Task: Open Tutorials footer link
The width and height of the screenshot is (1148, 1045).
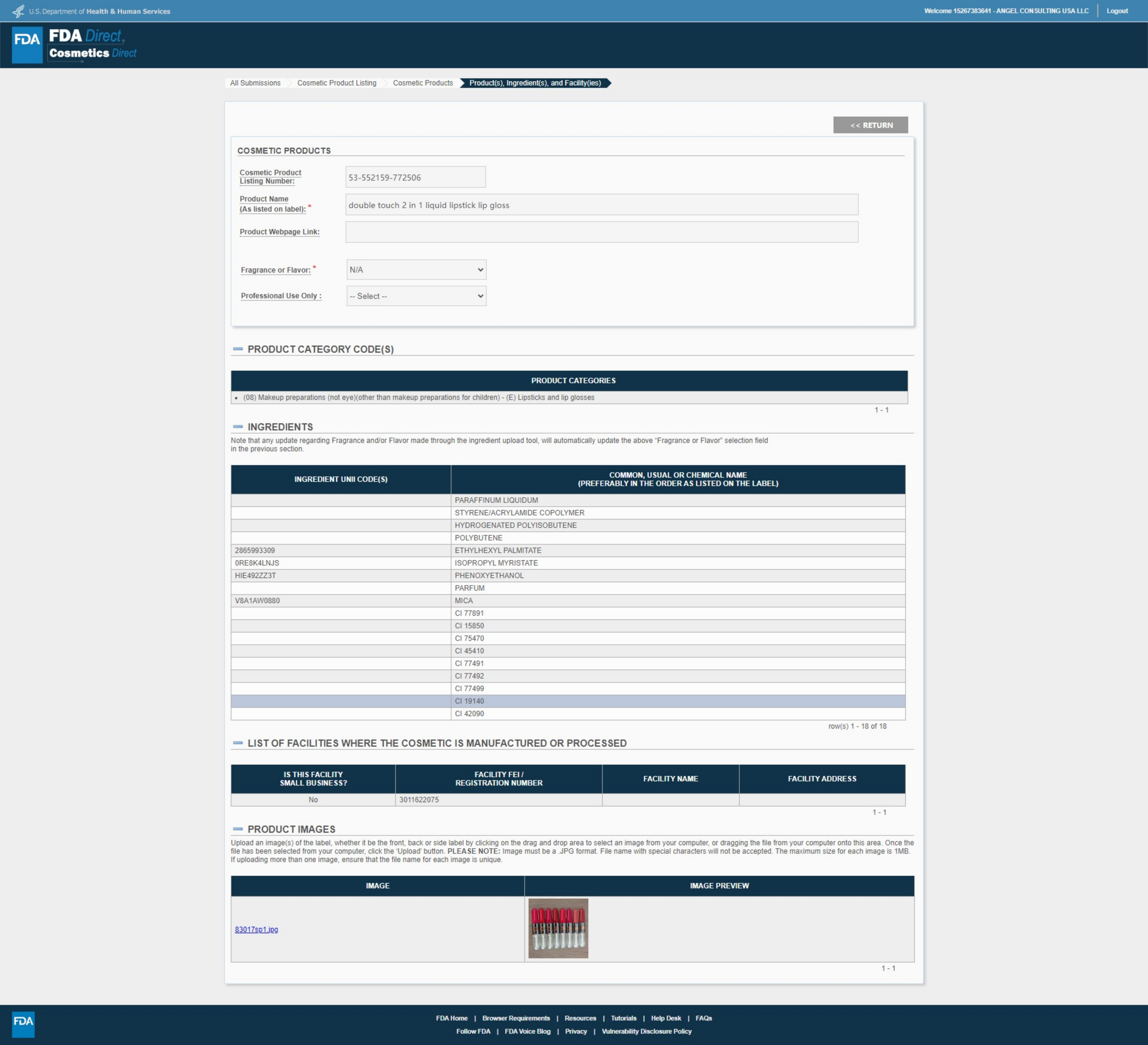Action: (624, 1018)
